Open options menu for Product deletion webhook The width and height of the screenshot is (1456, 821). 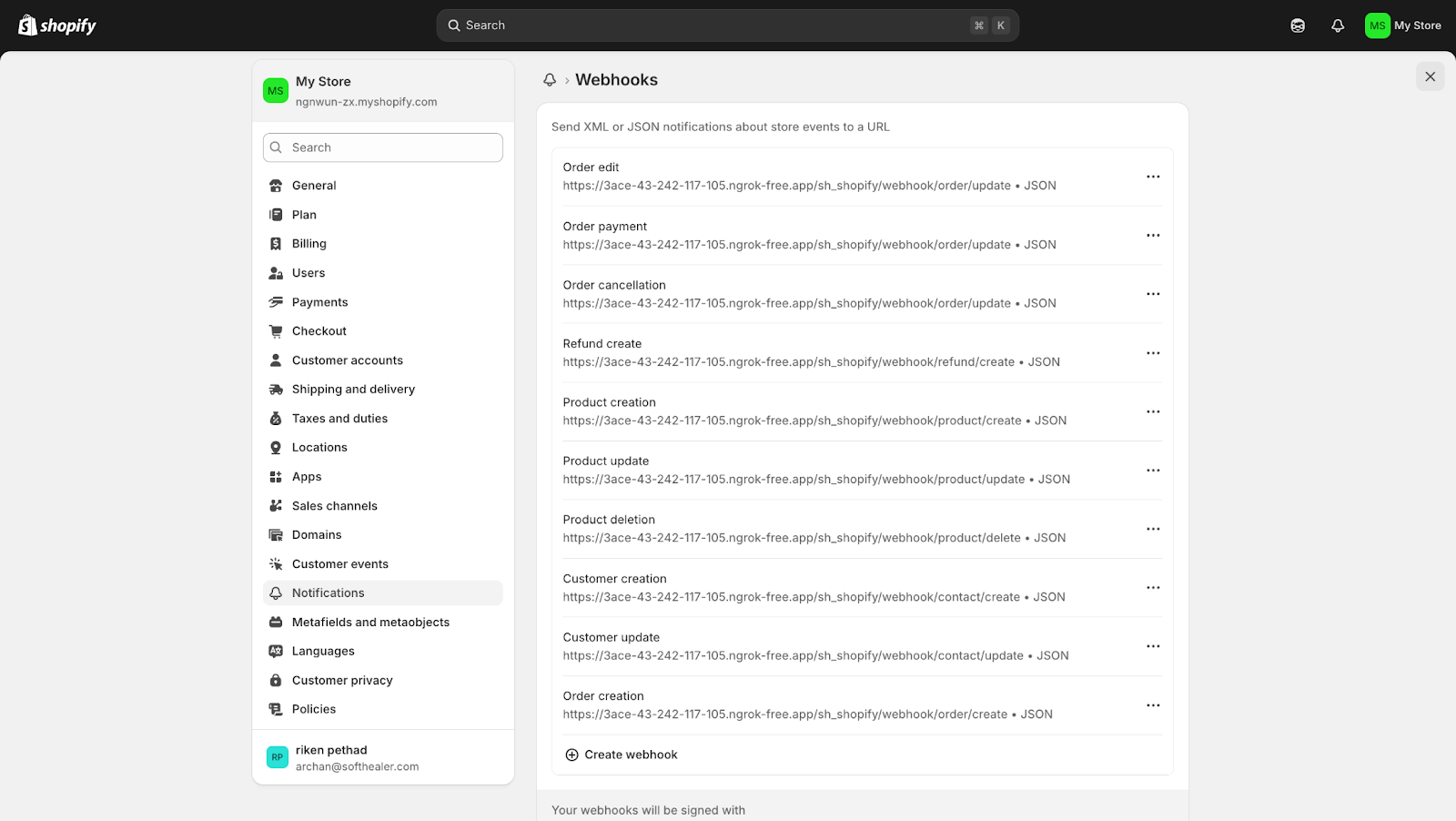click(1153, 529)
